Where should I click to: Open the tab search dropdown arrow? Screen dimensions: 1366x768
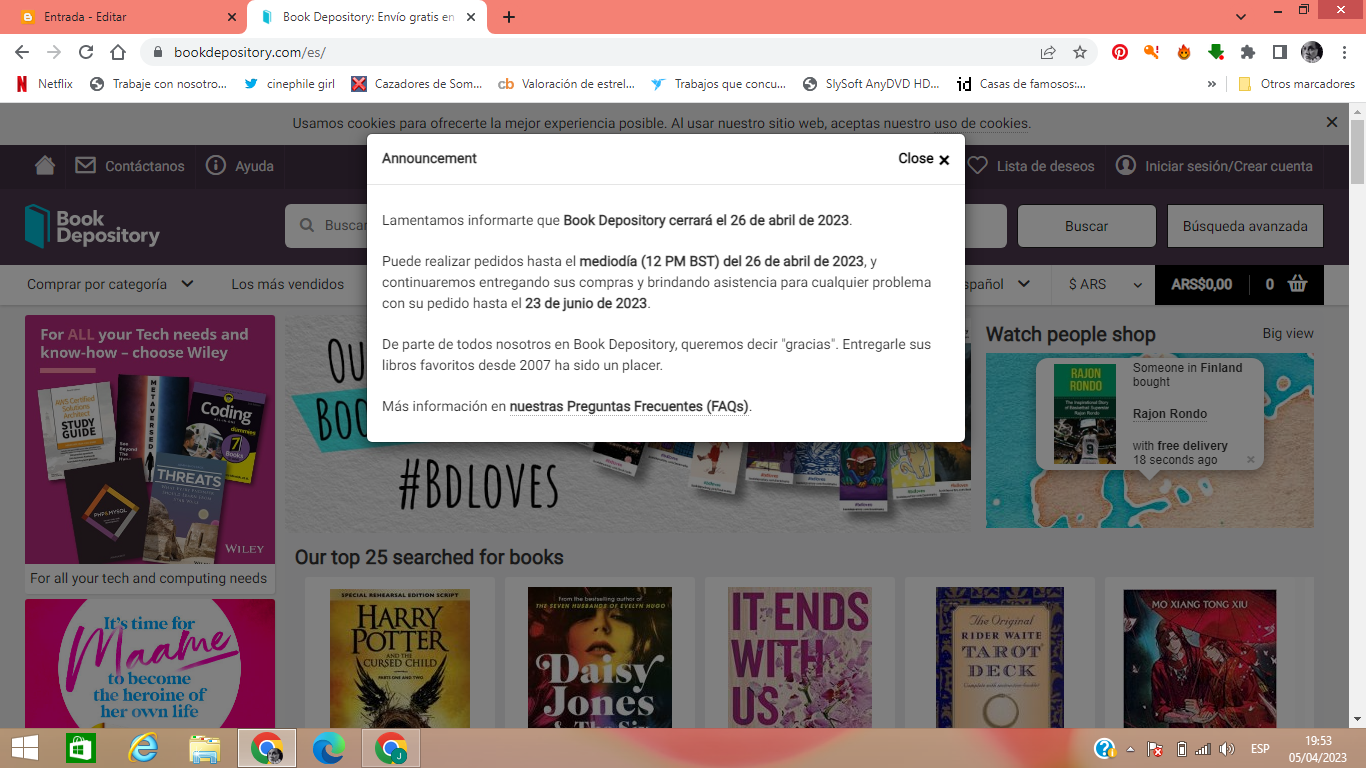[x=1241, y=17]
